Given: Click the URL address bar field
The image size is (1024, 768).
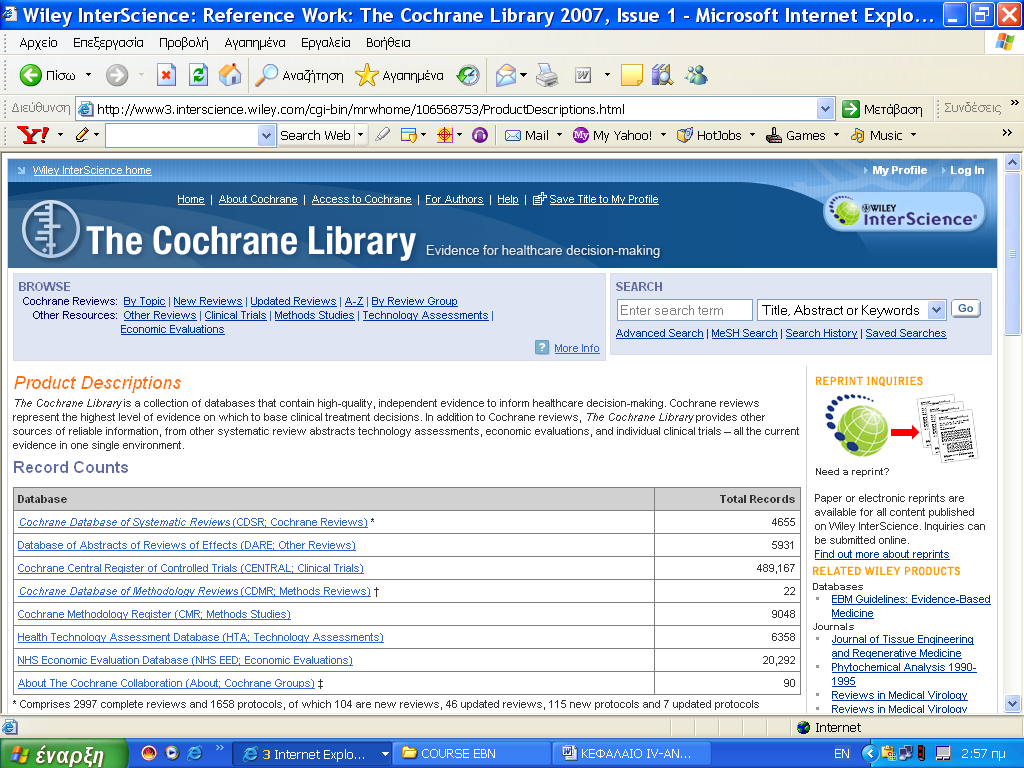Looking at the screenshot, I should tap(455, 109).
